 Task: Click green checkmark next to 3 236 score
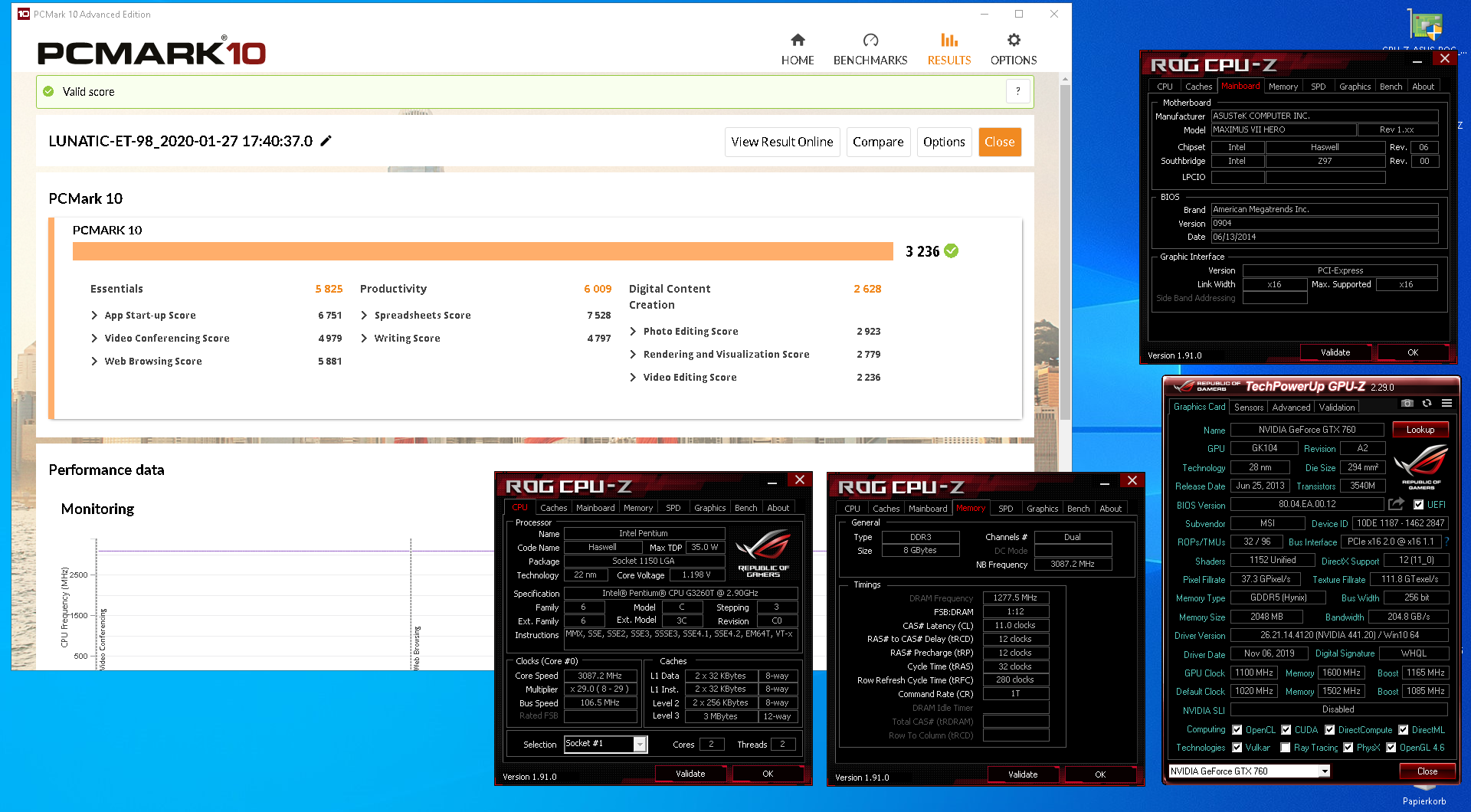pyautogui.click(x=952, y=250)
